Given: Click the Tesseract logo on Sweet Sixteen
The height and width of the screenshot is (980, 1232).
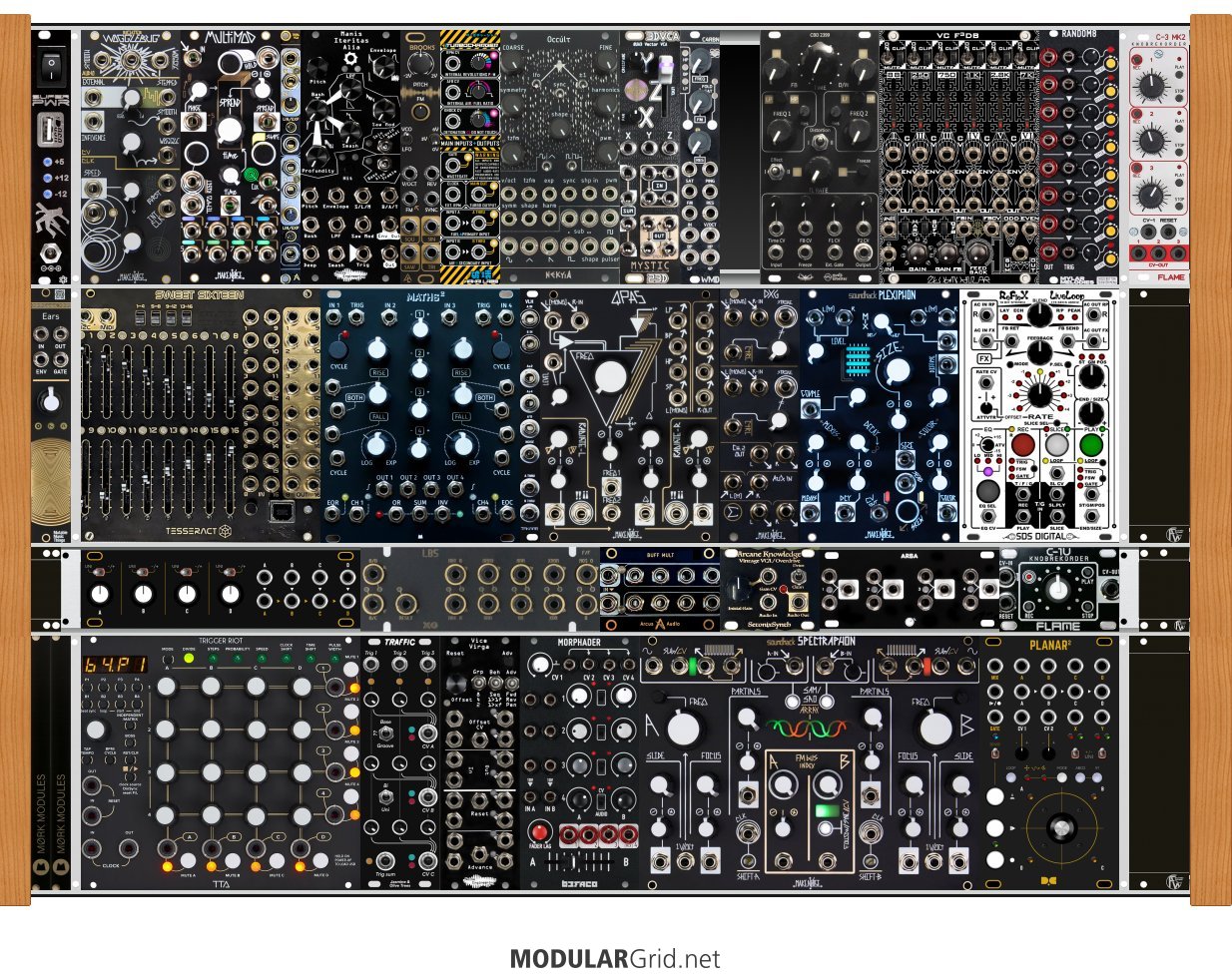Looking at the screenshot, I should tap(199, 530).
